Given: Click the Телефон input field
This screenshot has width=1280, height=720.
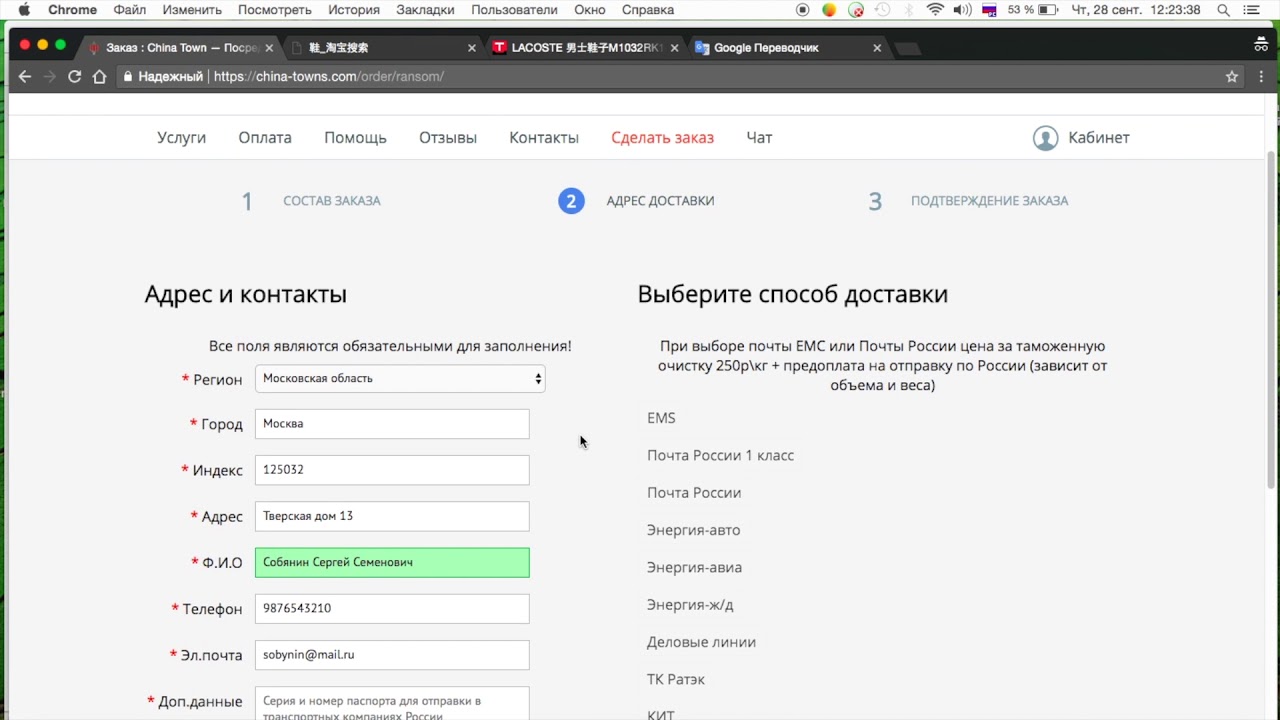Looking at the screenshot, I should point(392,609).
